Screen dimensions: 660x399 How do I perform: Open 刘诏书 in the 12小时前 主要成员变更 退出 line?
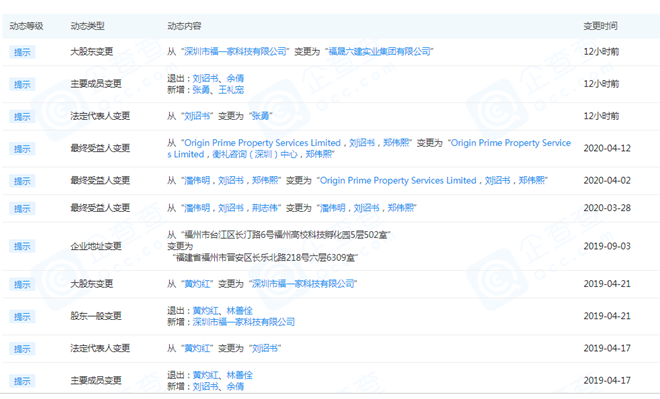coord(205,78)
